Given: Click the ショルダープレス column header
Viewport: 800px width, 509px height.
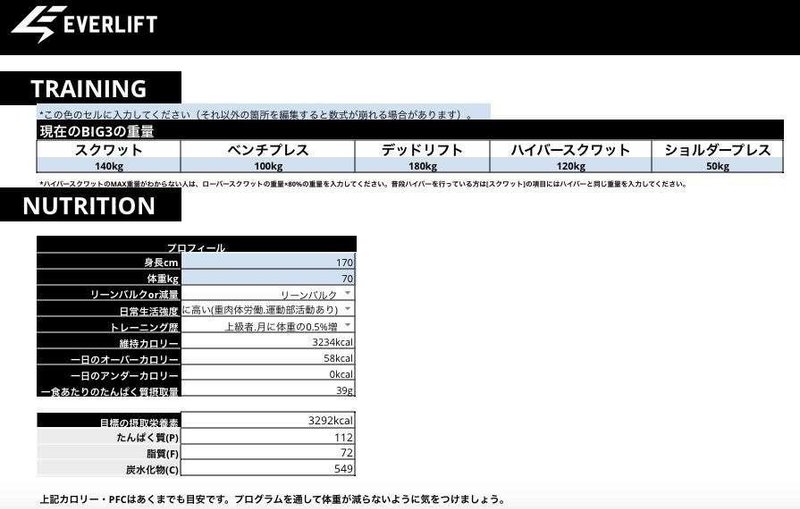Looking at the screenshot, I should [717, 149].
